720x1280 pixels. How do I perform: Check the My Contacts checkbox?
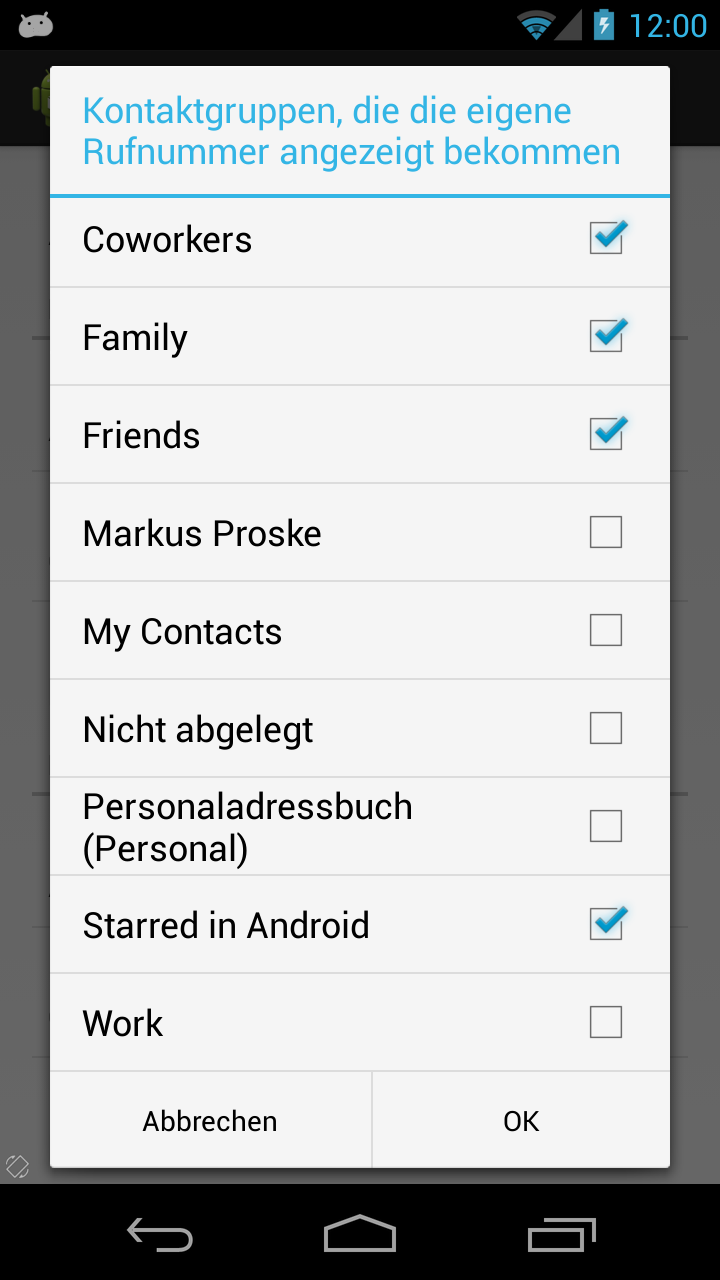(x=606, y=630)
